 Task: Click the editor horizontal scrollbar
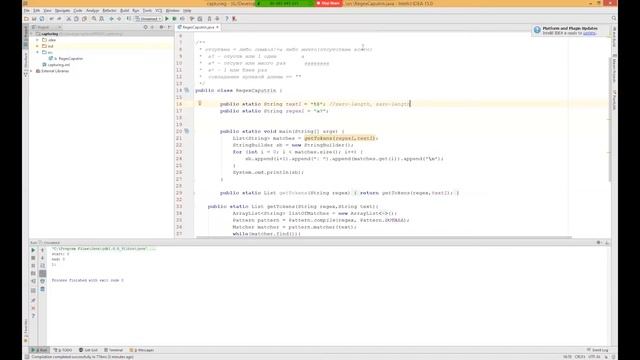[384, 237]
